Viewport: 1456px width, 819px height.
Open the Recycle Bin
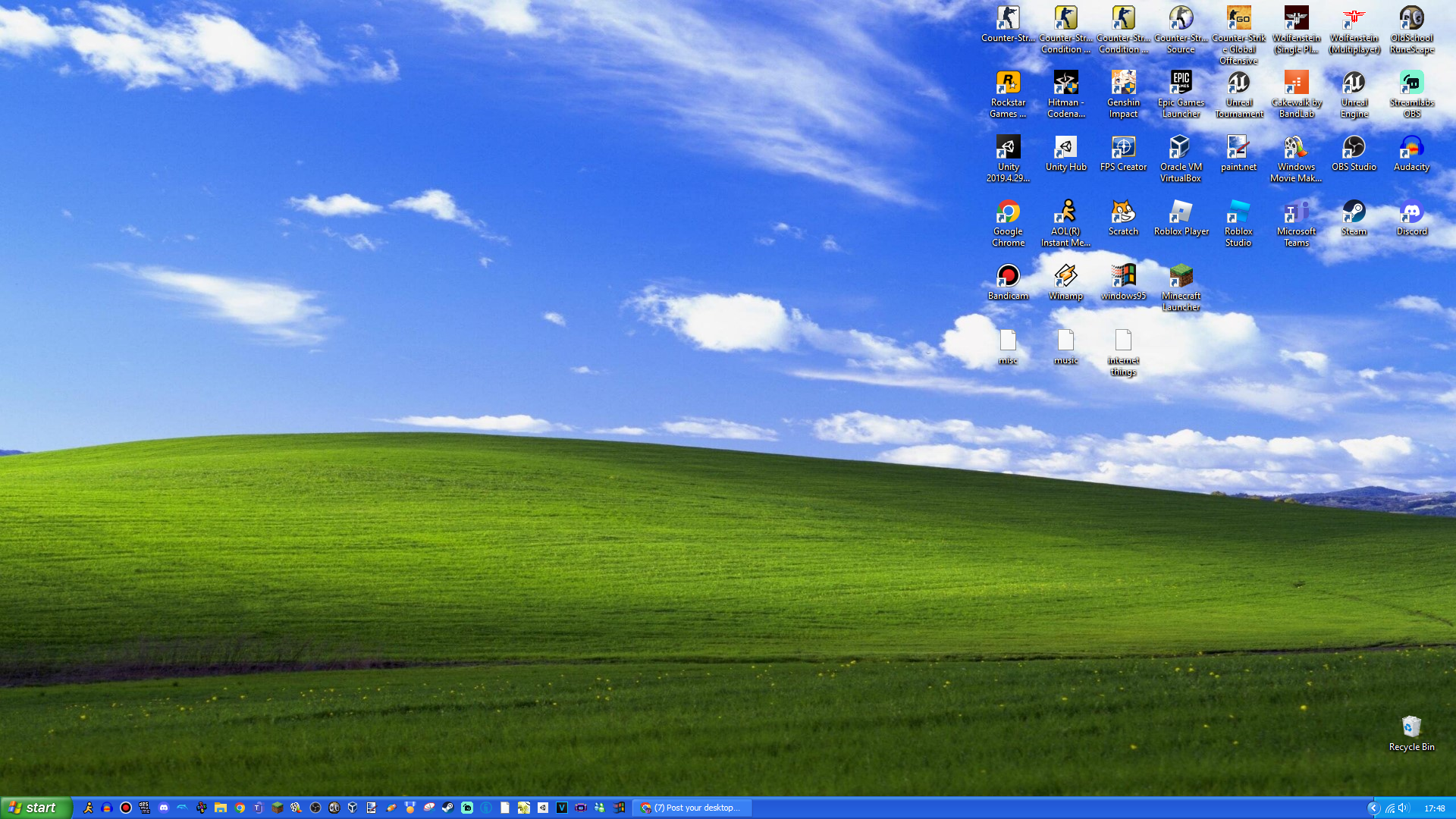point(1411,733)
